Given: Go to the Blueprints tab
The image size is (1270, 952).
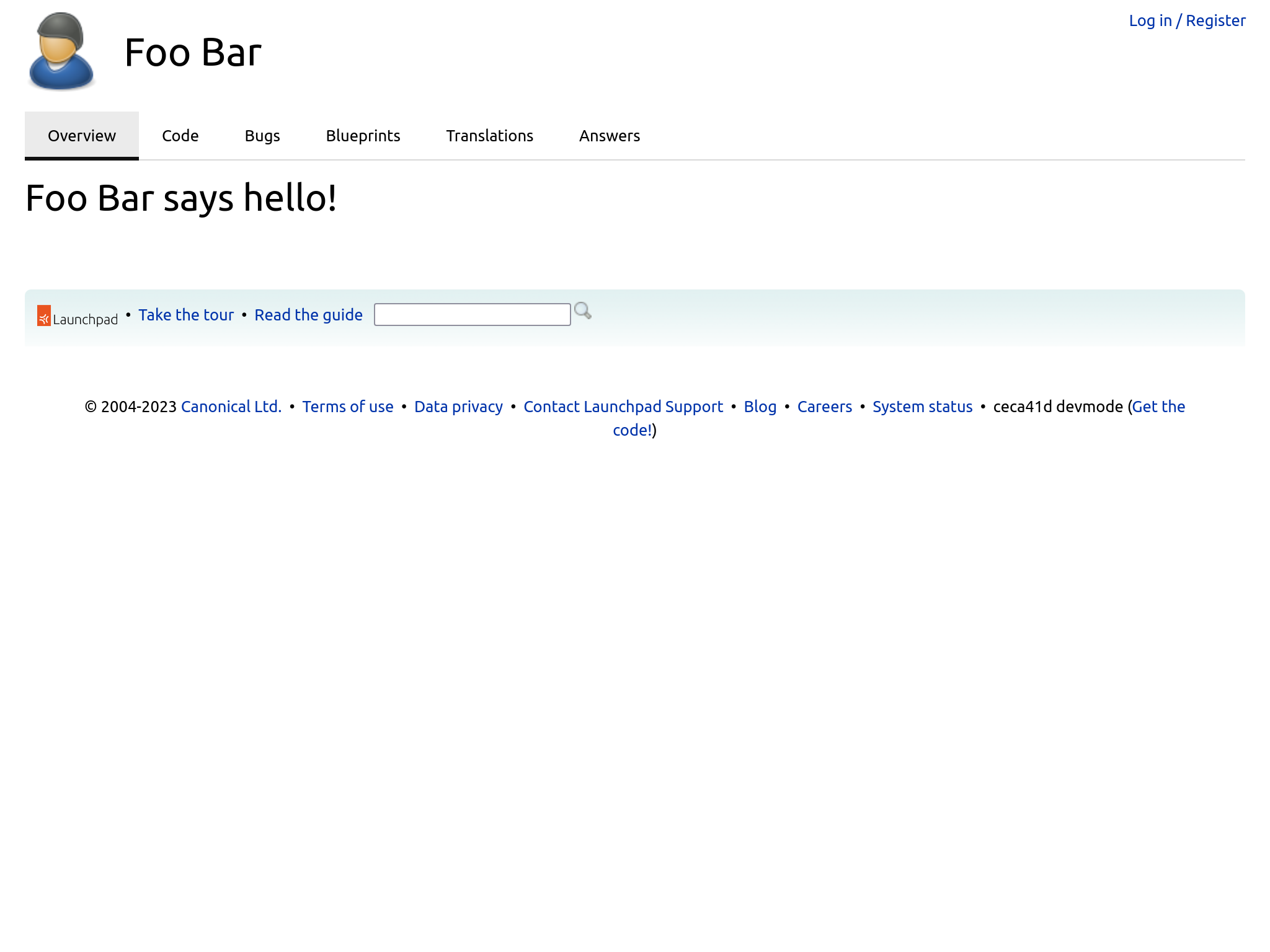Looking at the screenshot, I should coord(363,136).
